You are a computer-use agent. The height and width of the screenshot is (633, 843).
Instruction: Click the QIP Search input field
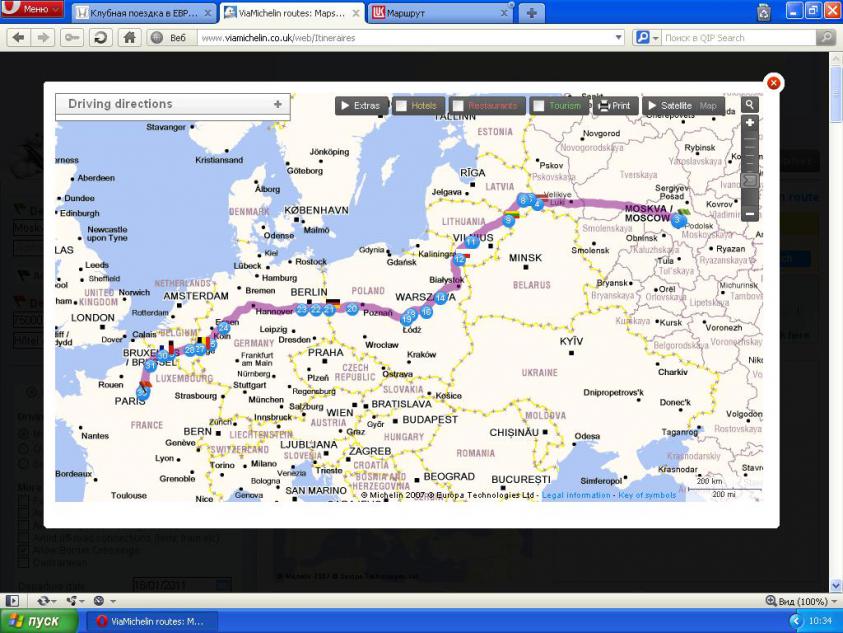click(739, 38)
